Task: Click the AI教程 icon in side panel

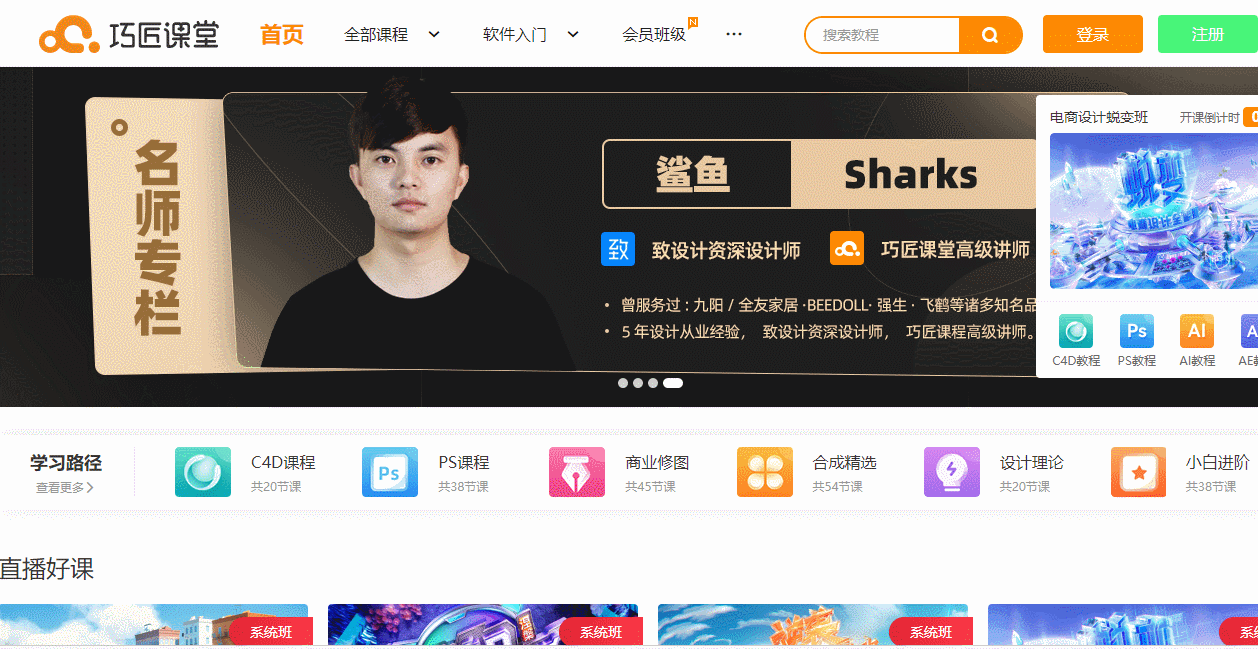Action: point(1197,331)
